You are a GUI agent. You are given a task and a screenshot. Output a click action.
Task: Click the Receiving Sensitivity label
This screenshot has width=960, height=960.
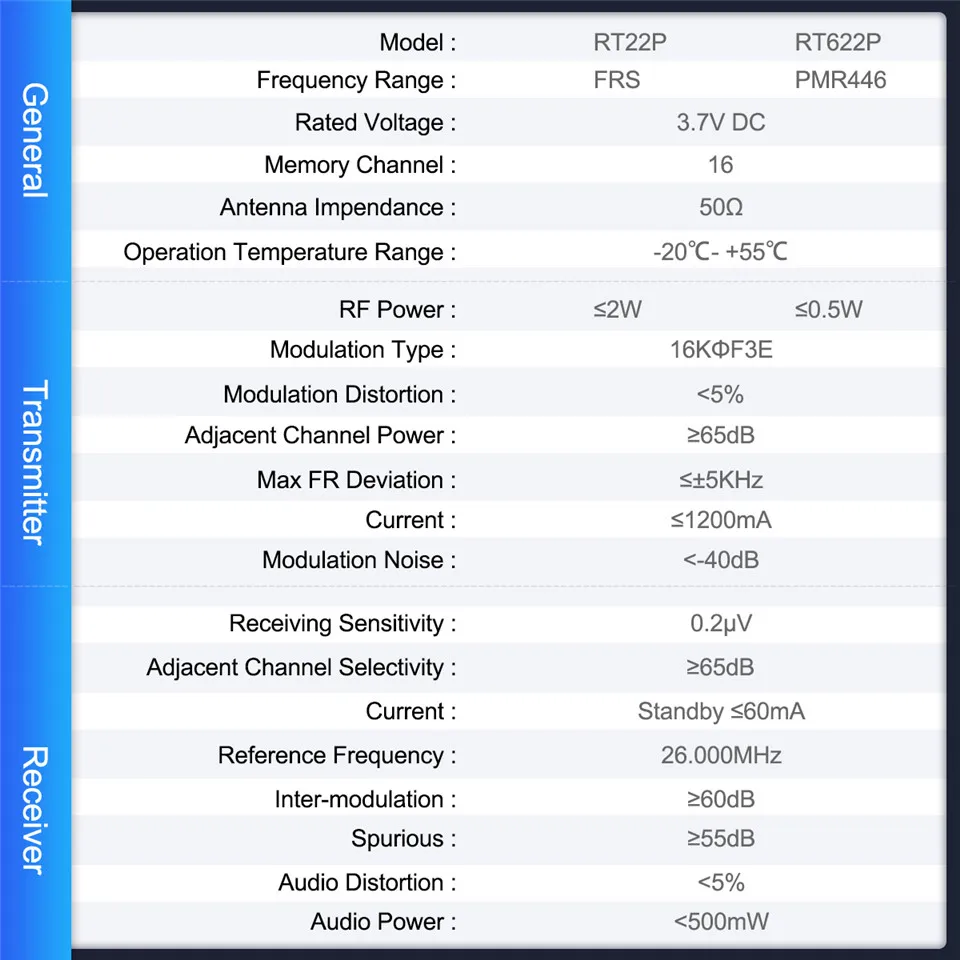click(342, 624)
